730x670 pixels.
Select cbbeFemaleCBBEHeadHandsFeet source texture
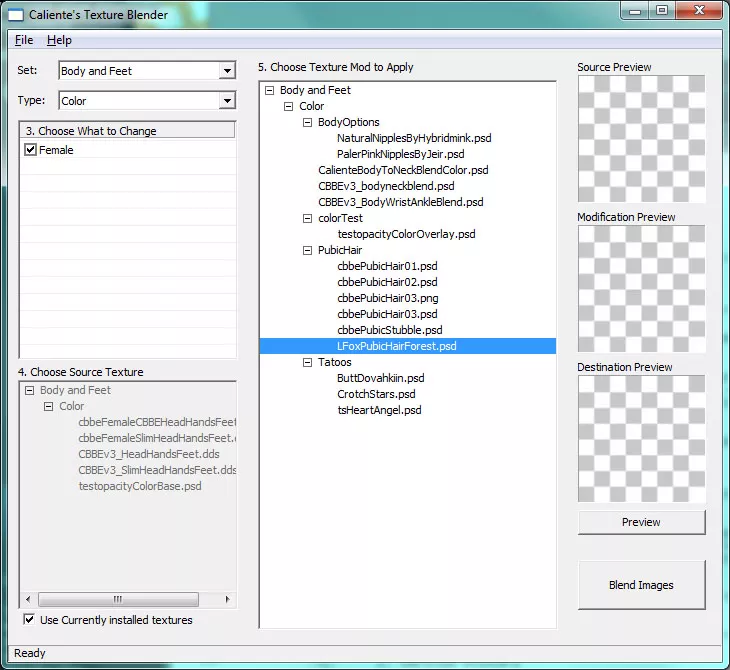click(157, 422)
